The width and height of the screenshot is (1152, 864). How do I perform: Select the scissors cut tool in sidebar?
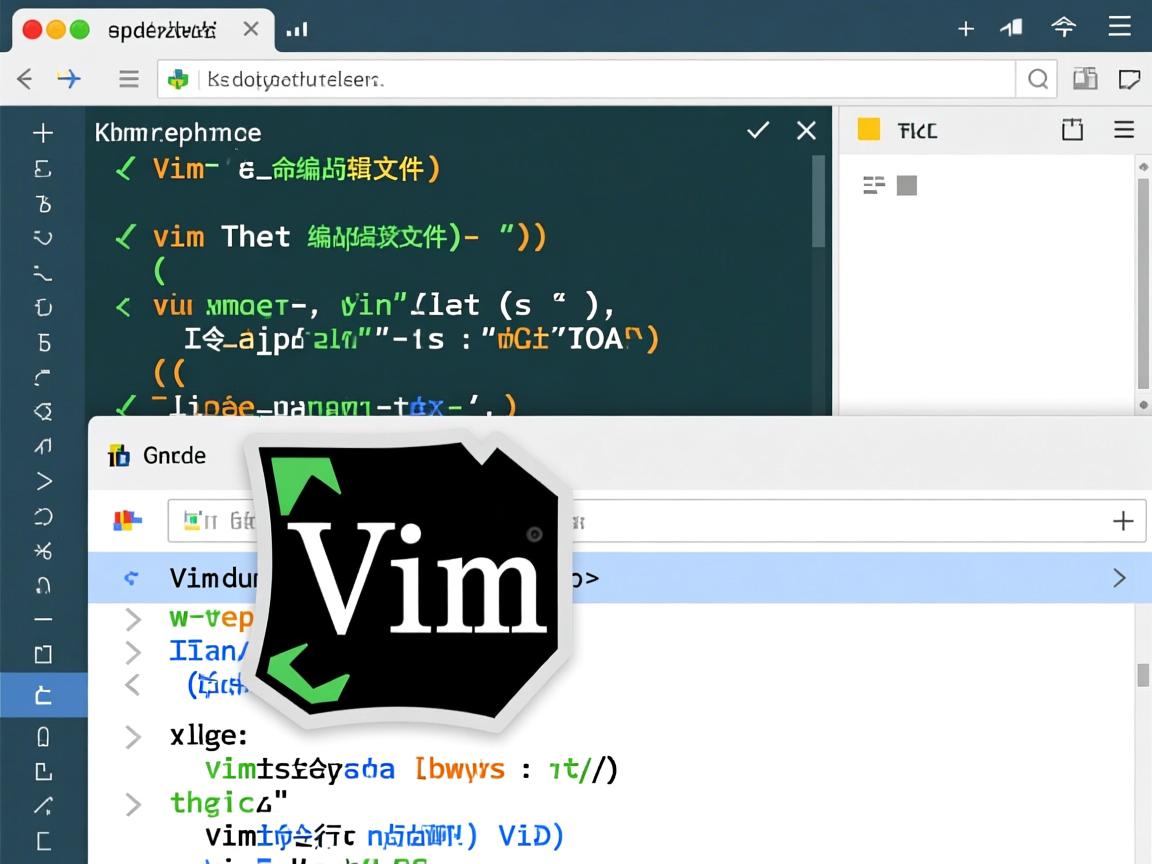[42, 551]
